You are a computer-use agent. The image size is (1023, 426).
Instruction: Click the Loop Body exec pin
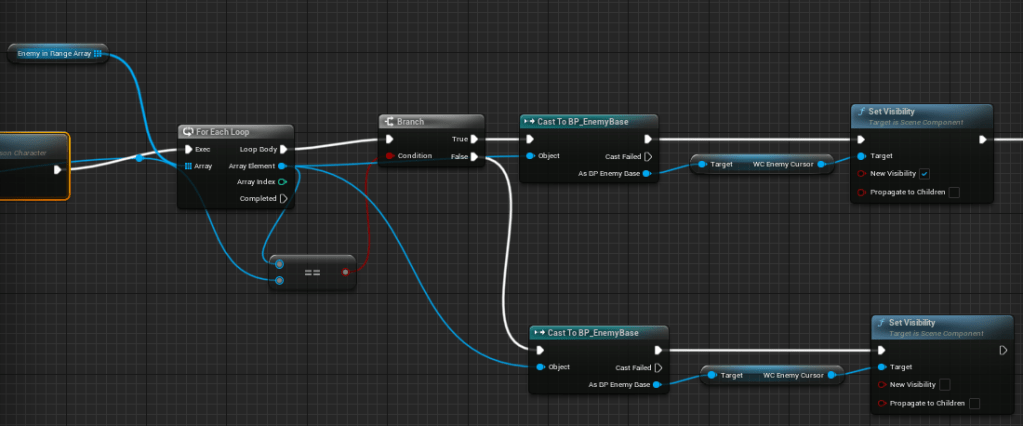283,149
